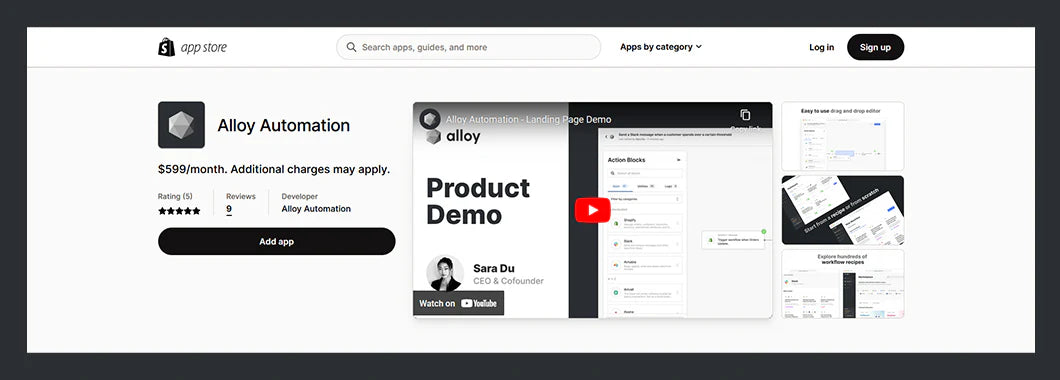Play the Product Demo YouTube video

pyautogui.click(x=593, y=210)
